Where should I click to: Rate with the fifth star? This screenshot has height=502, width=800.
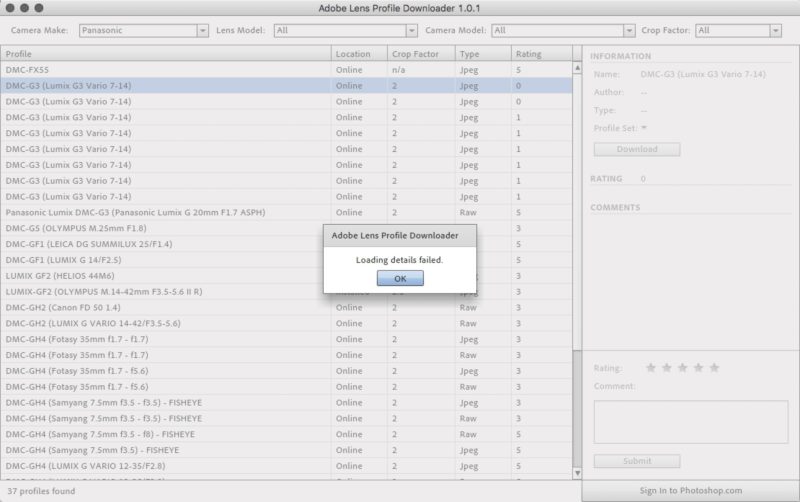click(x=714, y=367)
